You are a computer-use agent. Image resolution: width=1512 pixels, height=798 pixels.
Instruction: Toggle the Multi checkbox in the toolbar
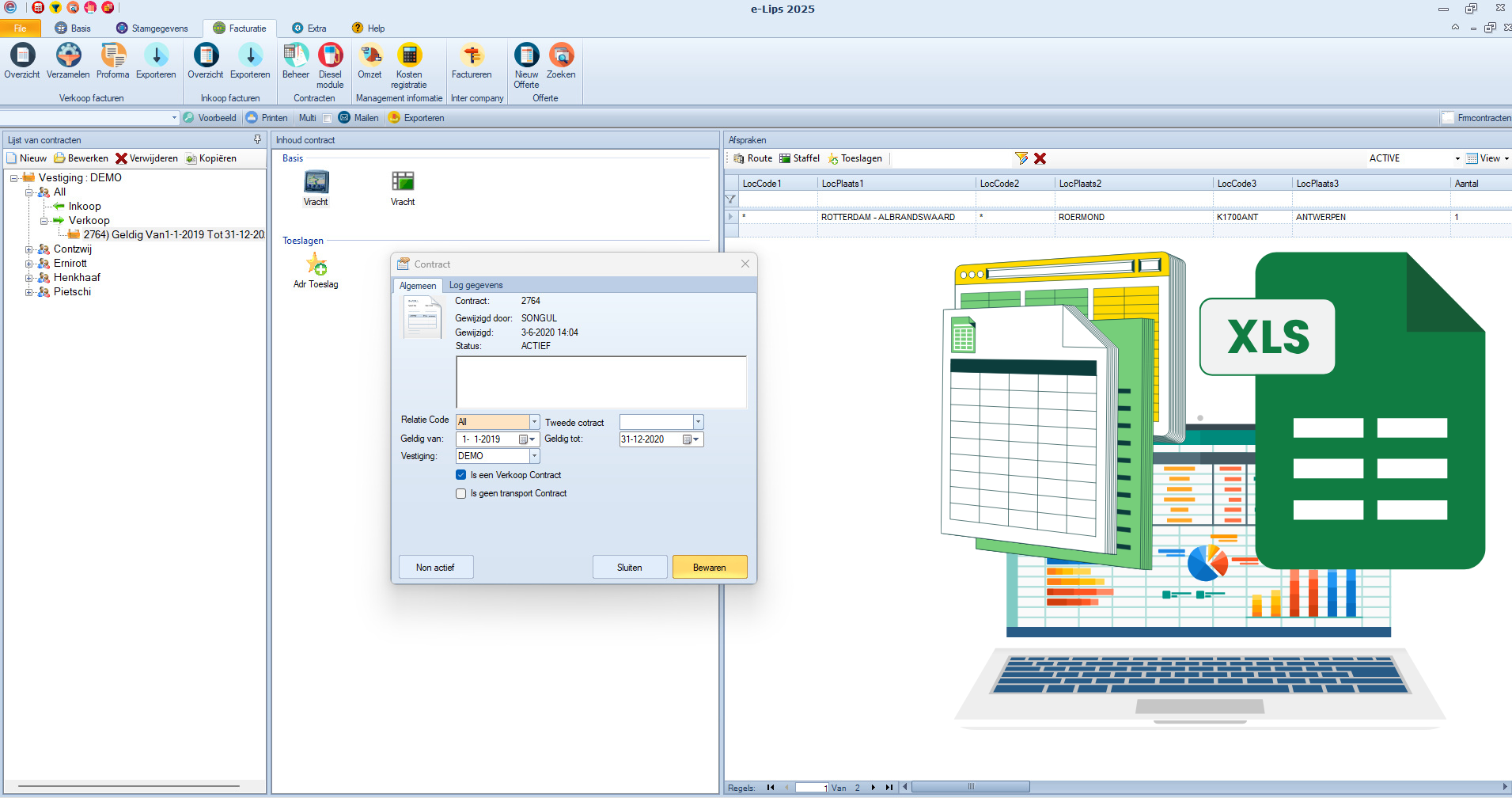point(327,119)
